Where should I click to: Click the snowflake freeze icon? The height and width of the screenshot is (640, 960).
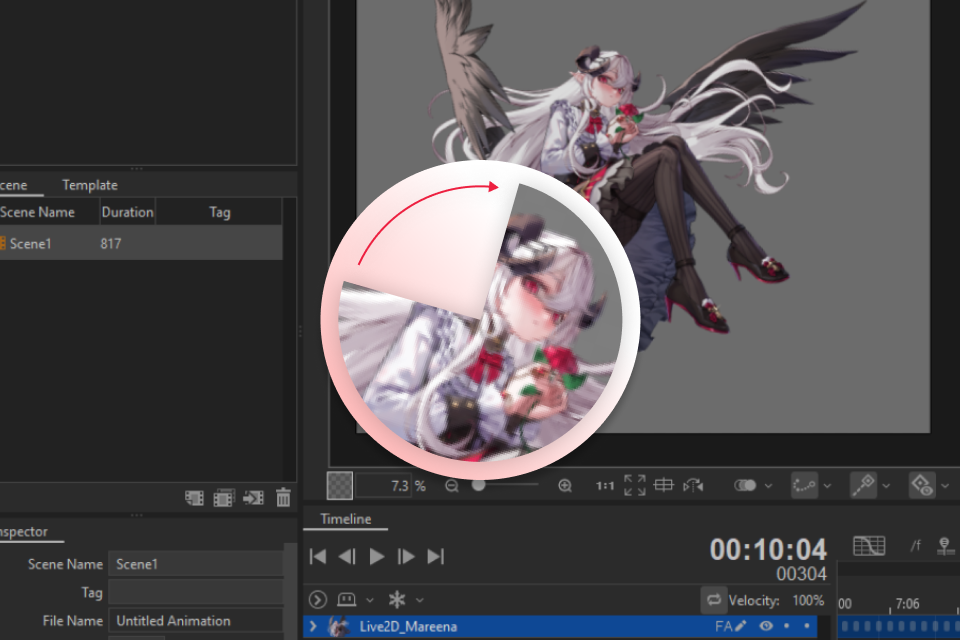tap(397, 600)
